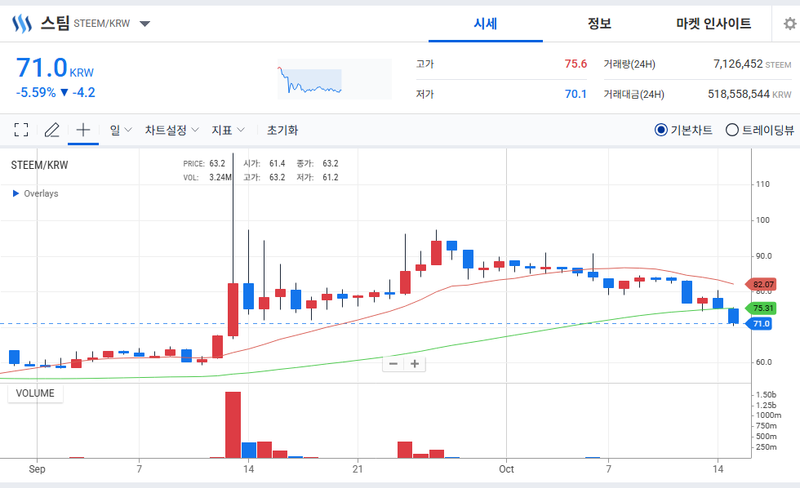
Task: Open the settings gear icon
Action: pos(790,23)
